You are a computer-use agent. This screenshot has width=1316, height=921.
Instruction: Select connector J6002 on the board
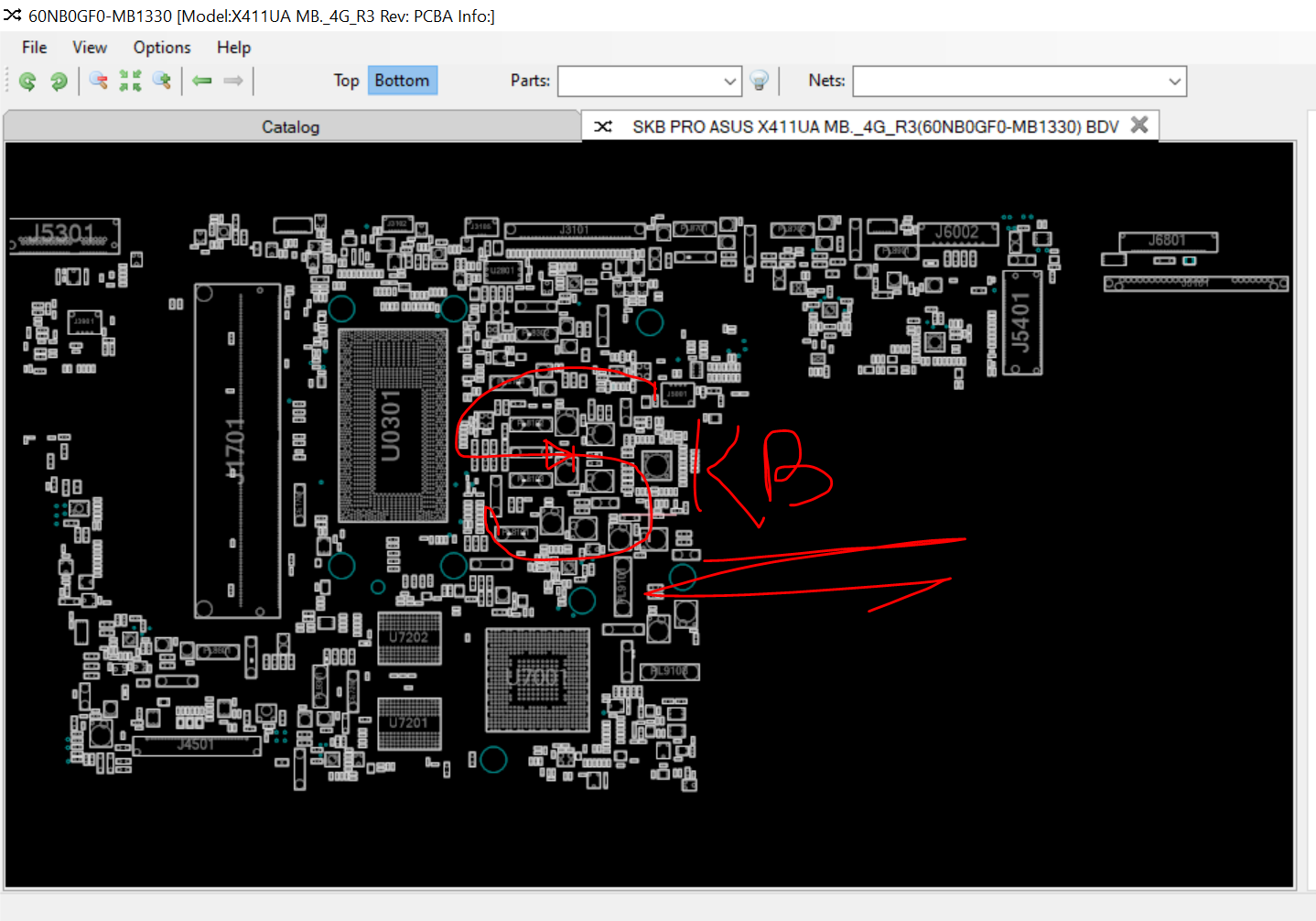[x=956, y=233]
